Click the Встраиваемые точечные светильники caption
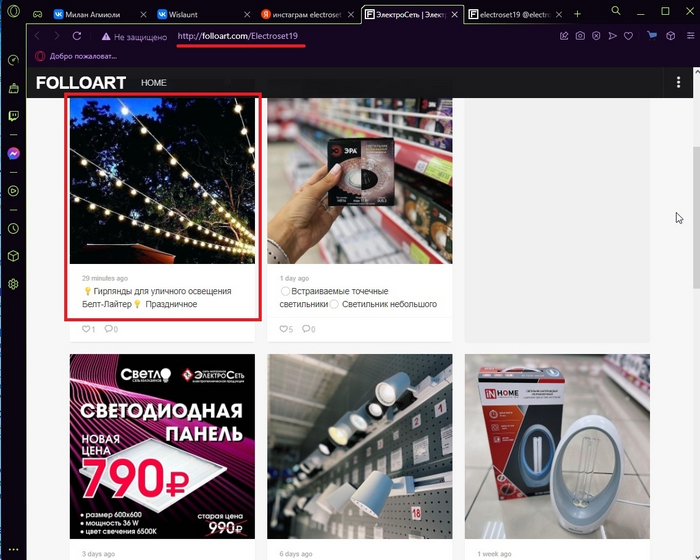The height and width of the screenshot is (560, 700). [x=358, y=297]
